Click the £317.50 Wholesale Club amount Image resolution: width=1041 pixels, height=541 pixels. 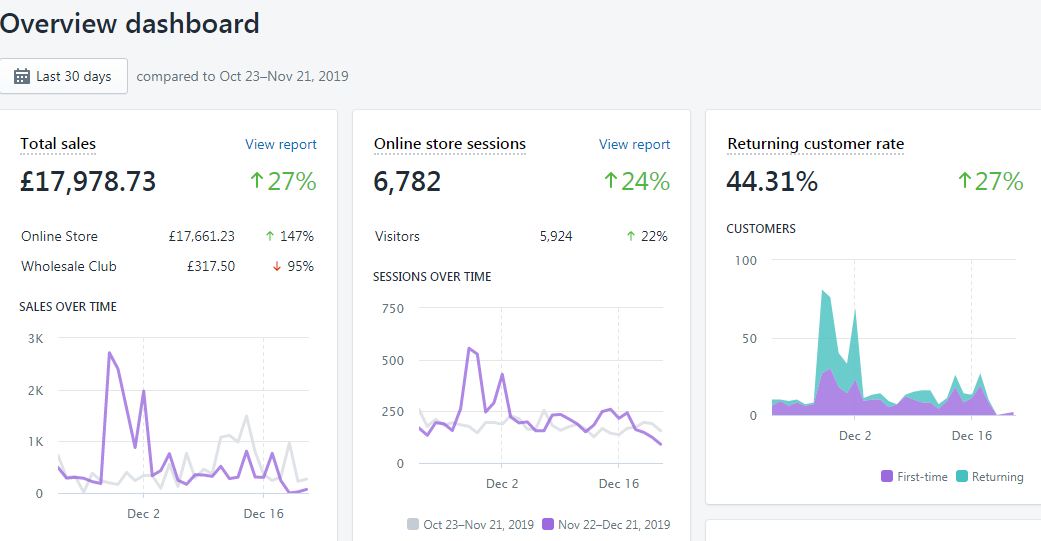tap(210, 266)
